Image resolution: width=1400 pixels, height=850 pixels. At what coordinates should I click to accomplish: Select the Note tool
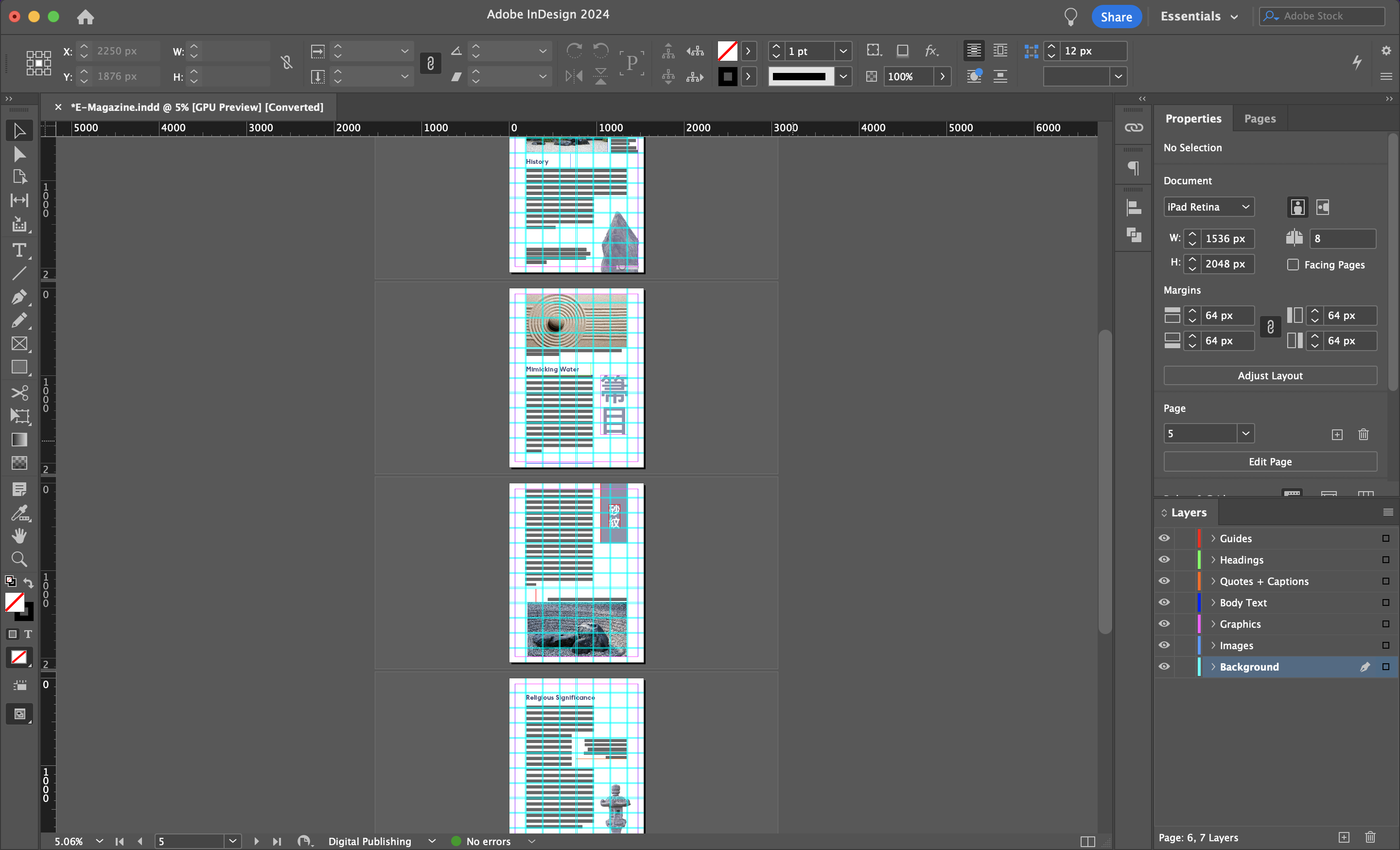click(19, 489)
